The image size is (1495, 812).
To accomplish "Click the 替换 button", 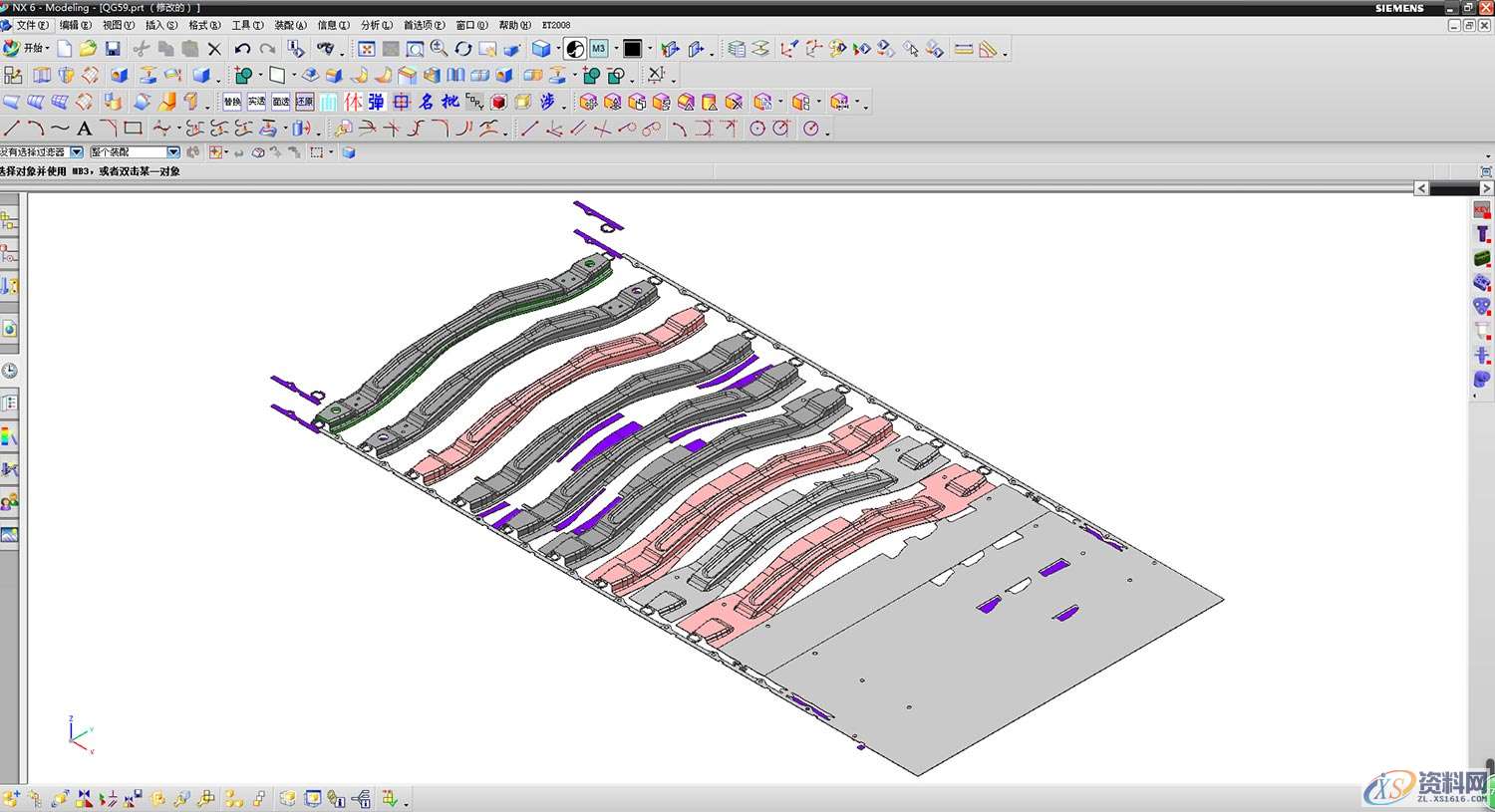I will 232,102.
